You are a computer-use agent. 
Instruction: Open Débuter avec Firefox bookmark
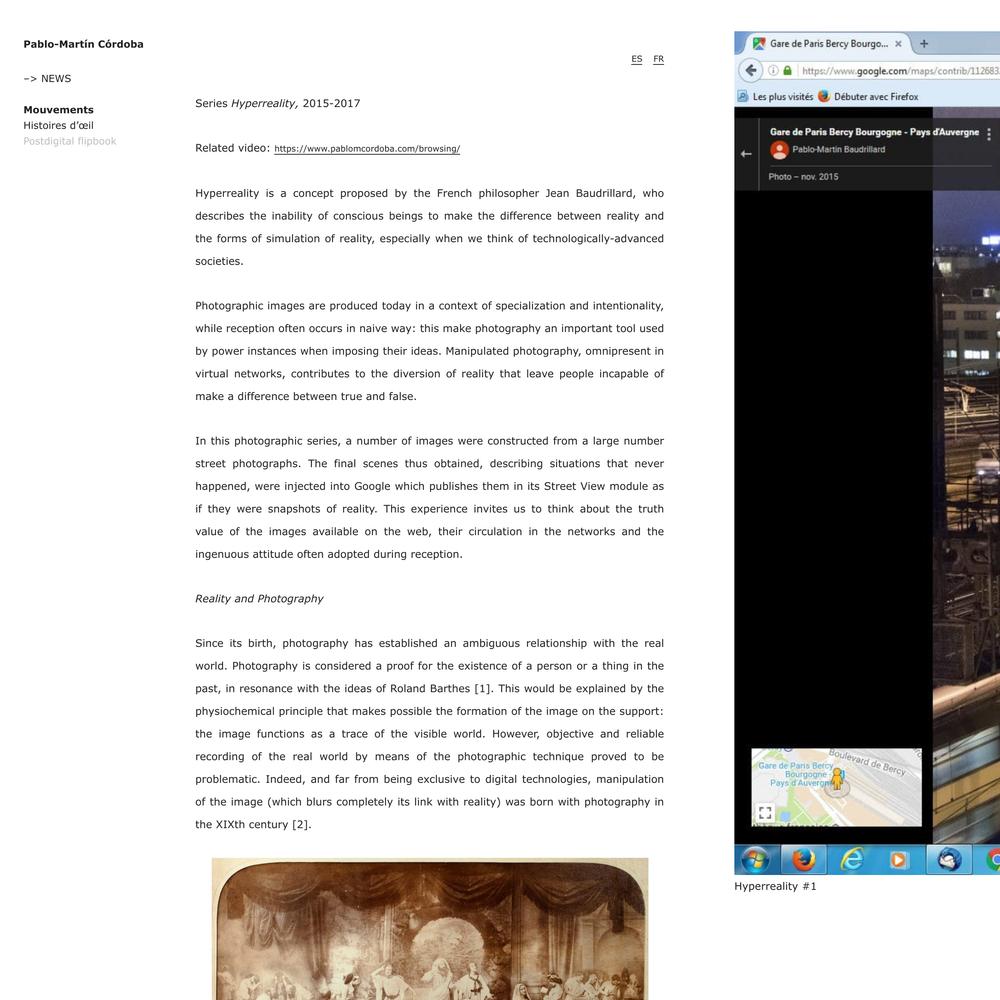pos(876,97)
